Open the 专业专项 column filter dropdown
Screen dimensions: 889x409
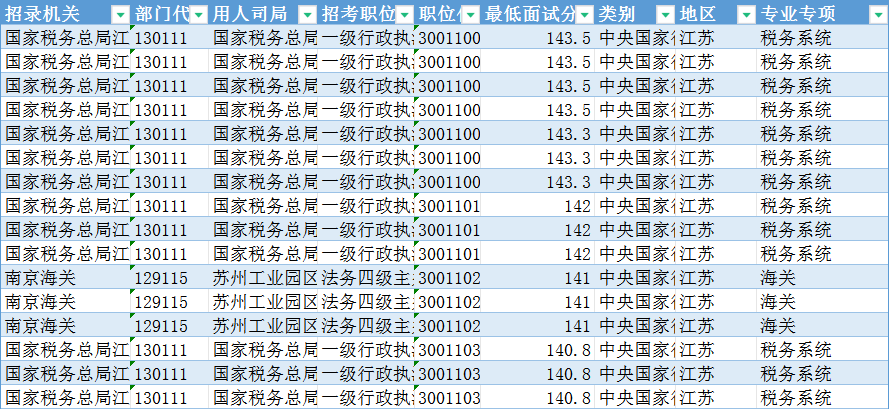click(x=877, y=14)
